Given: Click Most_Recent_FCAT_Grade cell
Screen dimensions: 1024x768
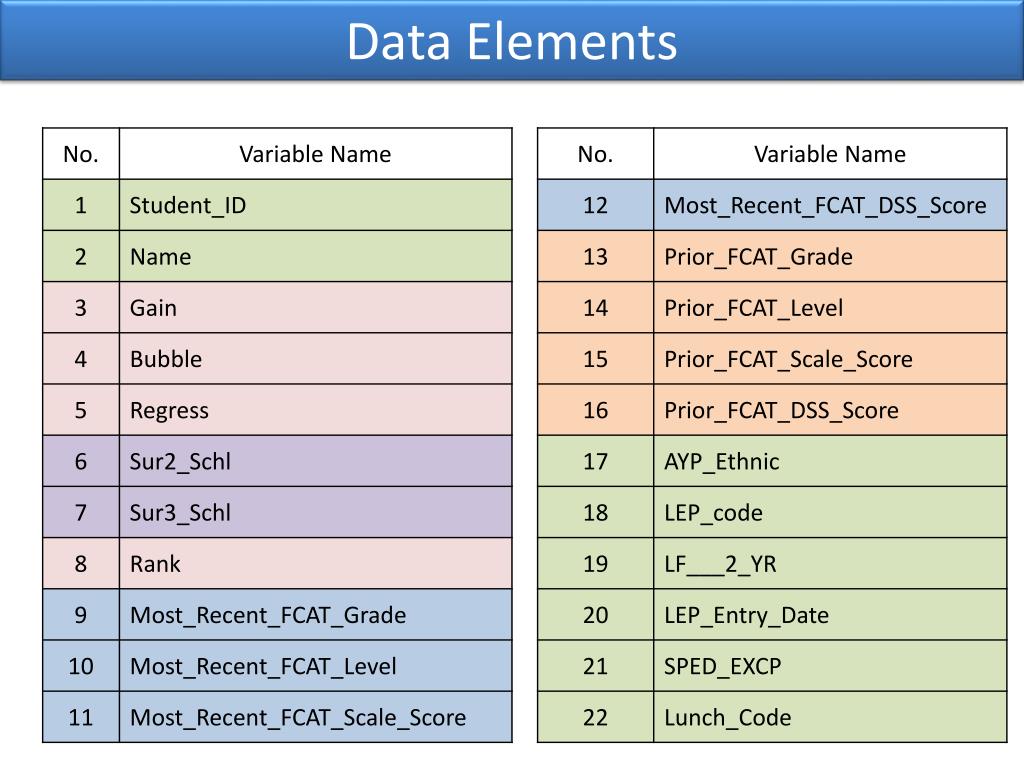Looking at the screenshot, I should pyautogui.click(x=315, y=615).
